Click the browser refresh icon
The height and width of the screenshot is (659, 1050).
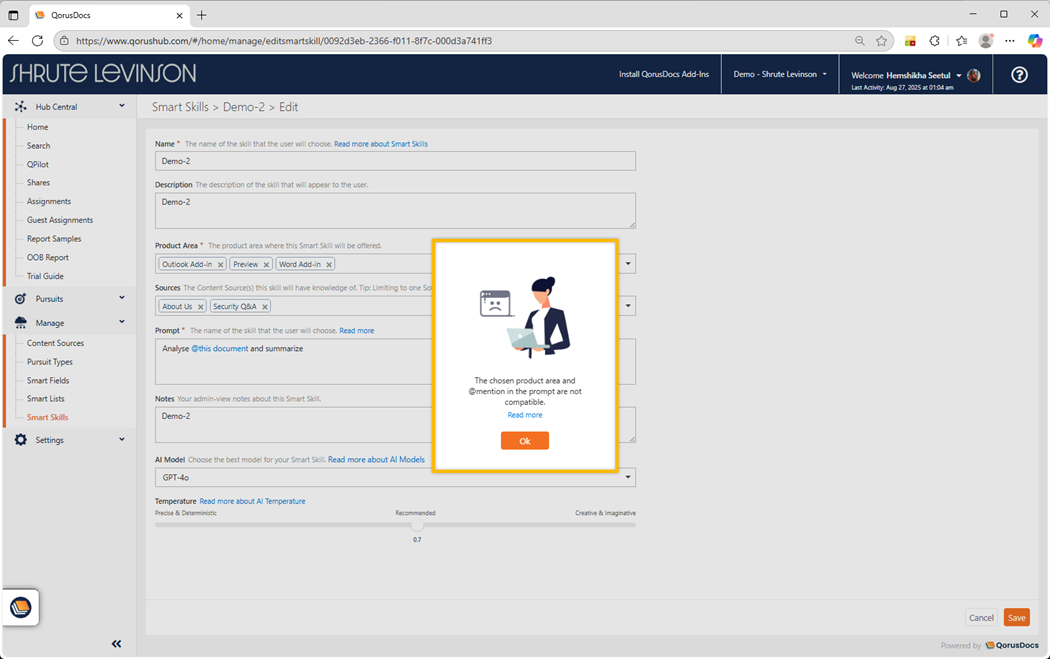tap(37, 41)
